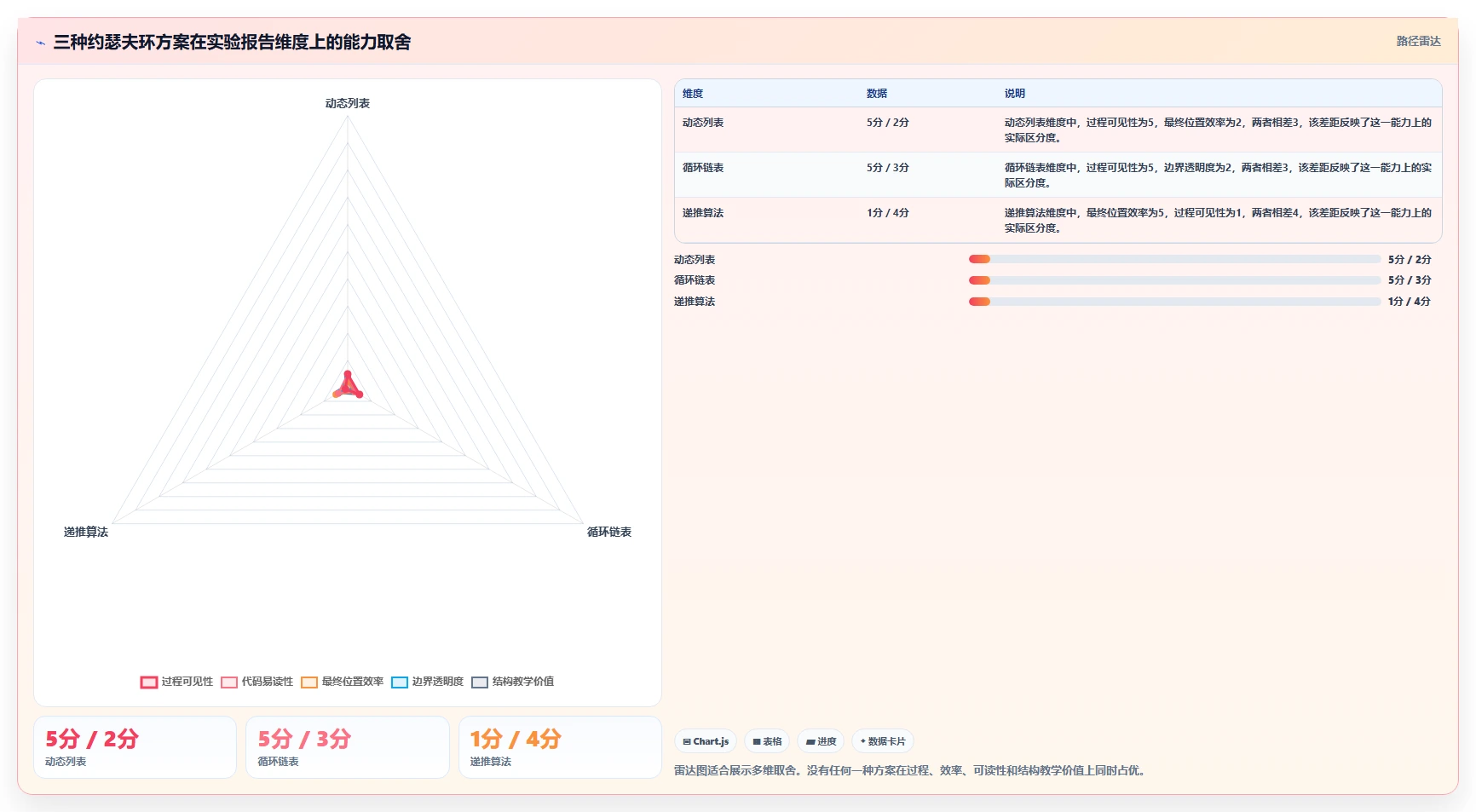
Task: Toggle the 结构教学价值 legend swatch
Action: click(480, 682)
